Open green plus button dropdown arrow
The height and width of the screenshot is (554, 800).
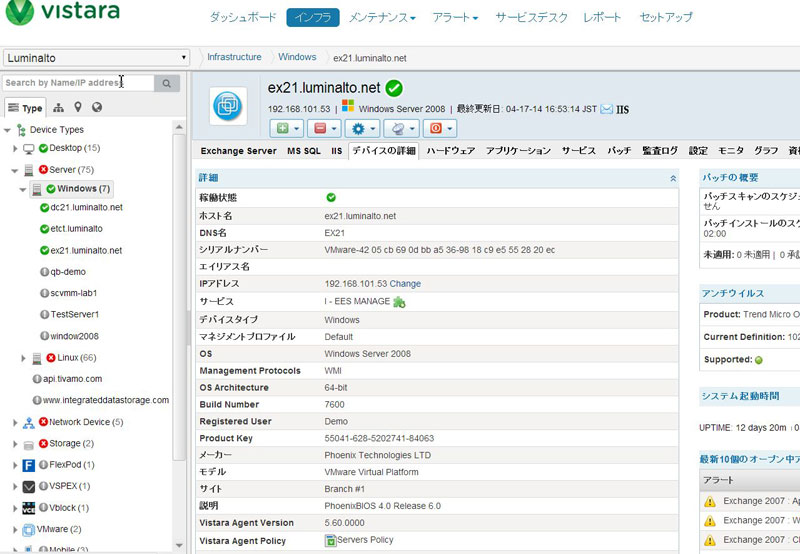[296, 129]
